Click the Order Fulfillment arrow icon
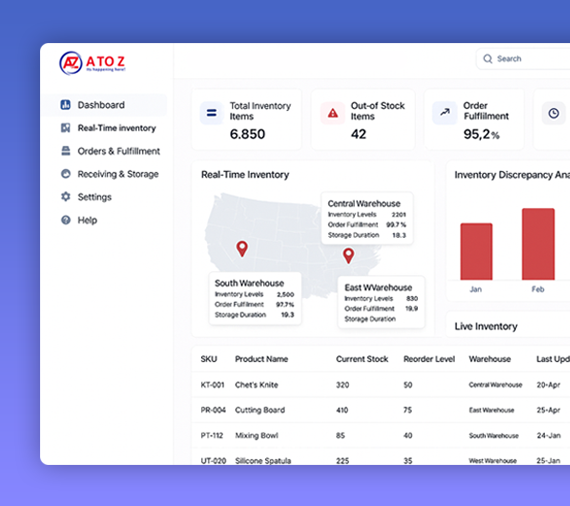The width and height of the screenshot is (570, 506). 445,113
